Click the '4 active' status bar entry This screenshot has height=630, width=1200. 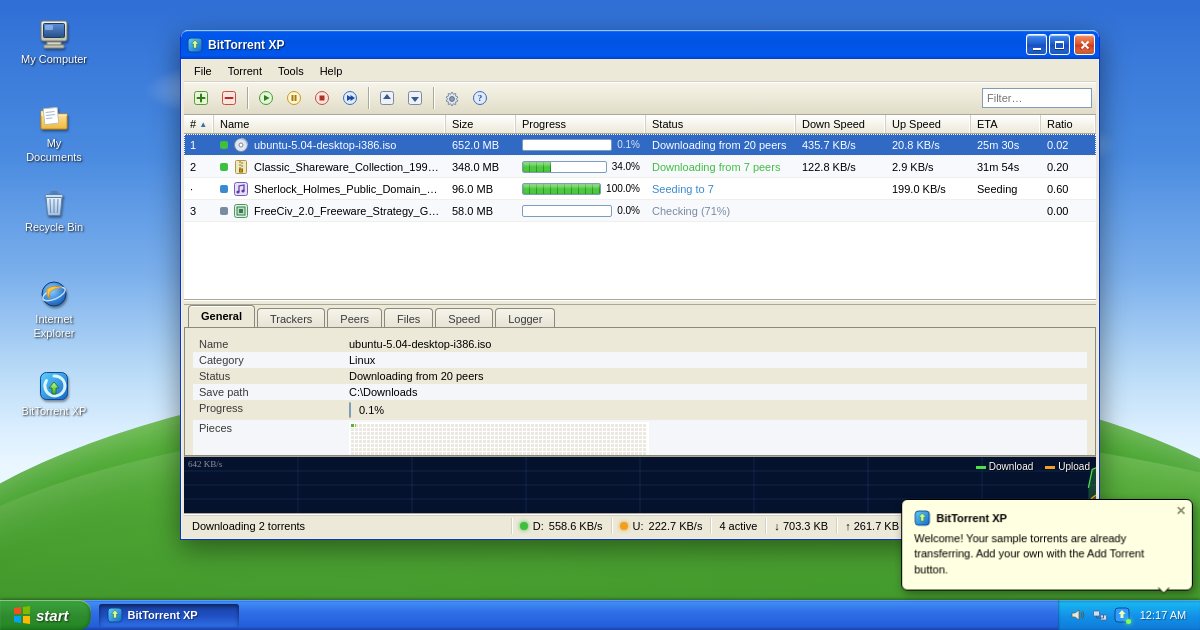(x=738, y=526)
